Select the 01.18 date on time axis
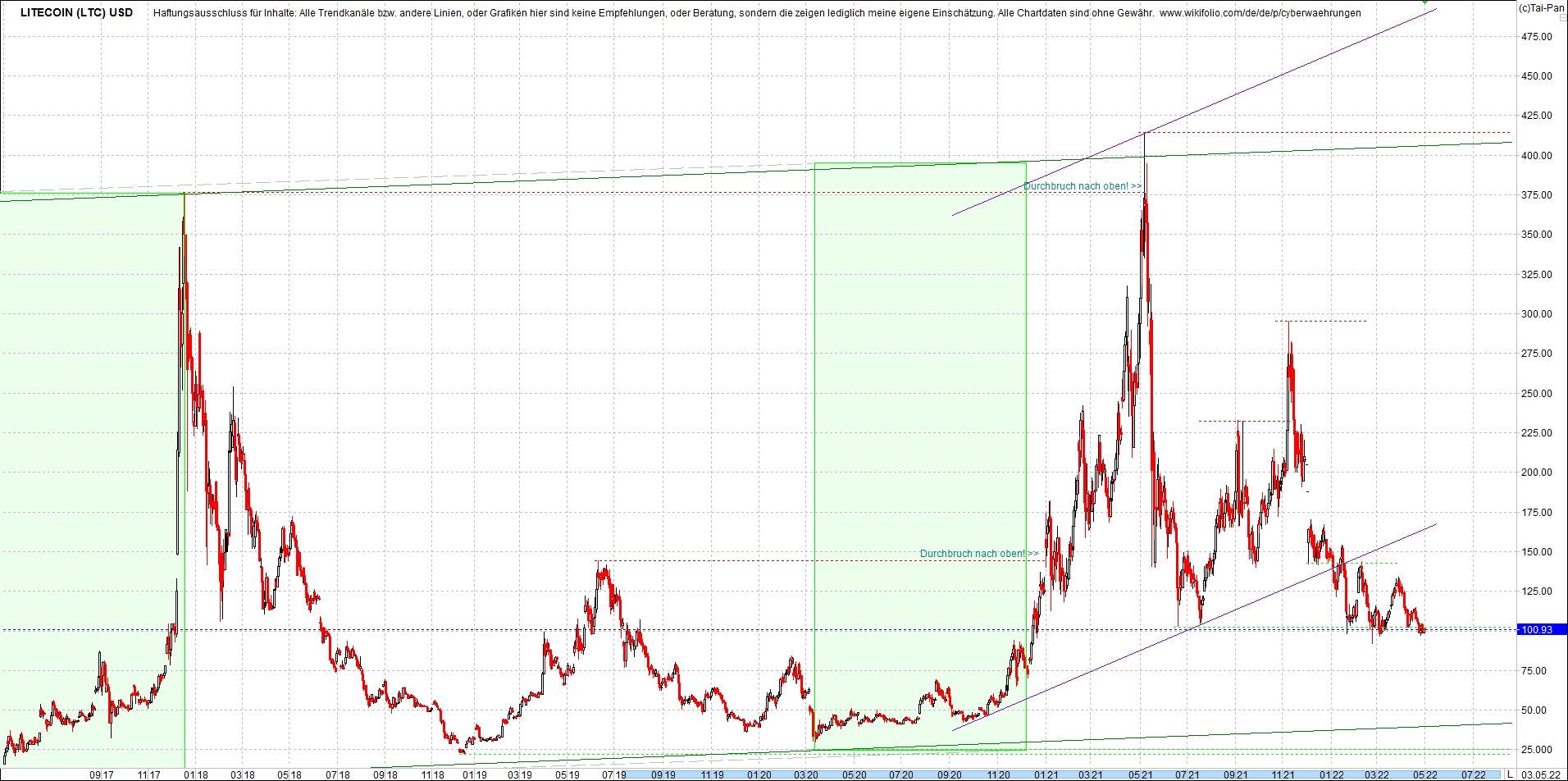The image size is (1568, 781). point(195,774)
